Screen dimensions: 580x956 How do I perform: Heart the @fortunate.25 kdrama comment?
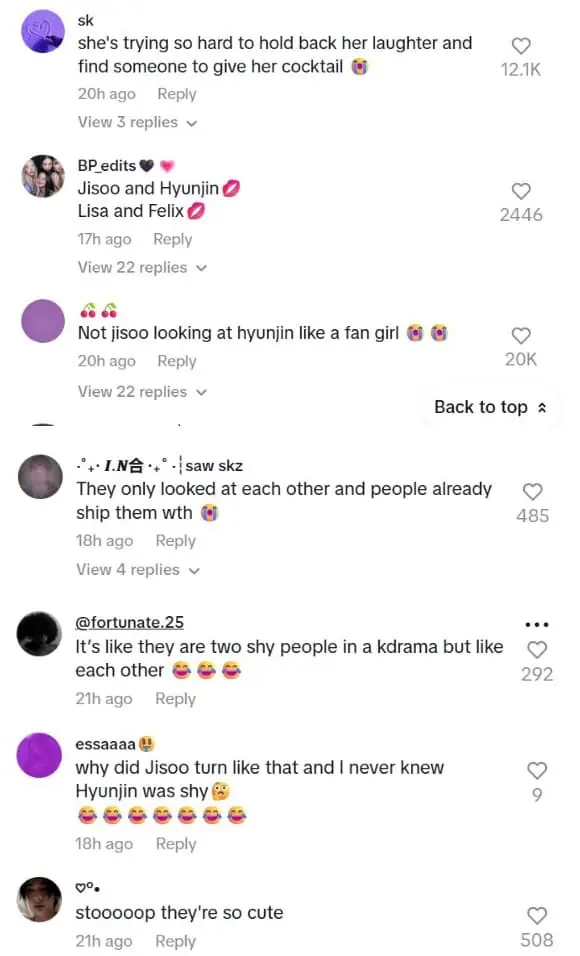pos(537,650)
